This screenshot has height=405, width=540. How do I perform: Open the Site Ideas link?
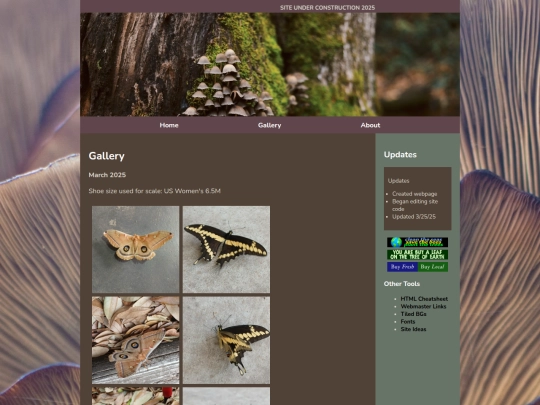tap(413, 329)
